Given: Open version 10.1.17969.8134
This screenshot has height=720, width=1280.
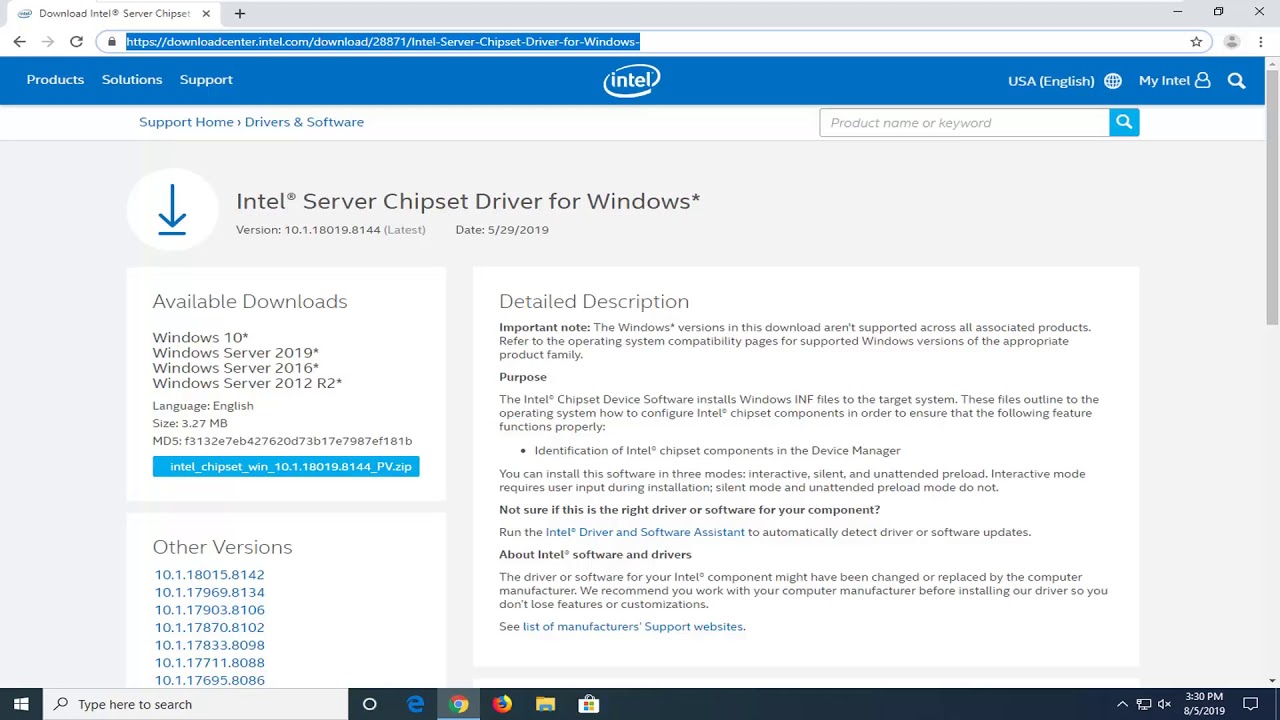Looking at the screenshot, I should point(209,592).
